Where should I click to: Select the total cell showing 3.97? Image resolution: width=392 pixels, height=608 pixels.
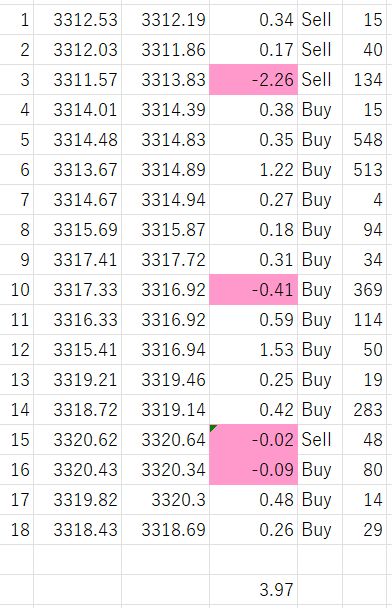[254, 589]
